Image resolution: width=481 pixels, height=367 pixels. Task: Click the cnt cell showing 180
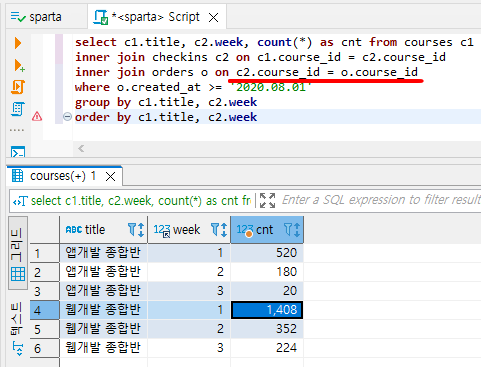pos(267,272)
